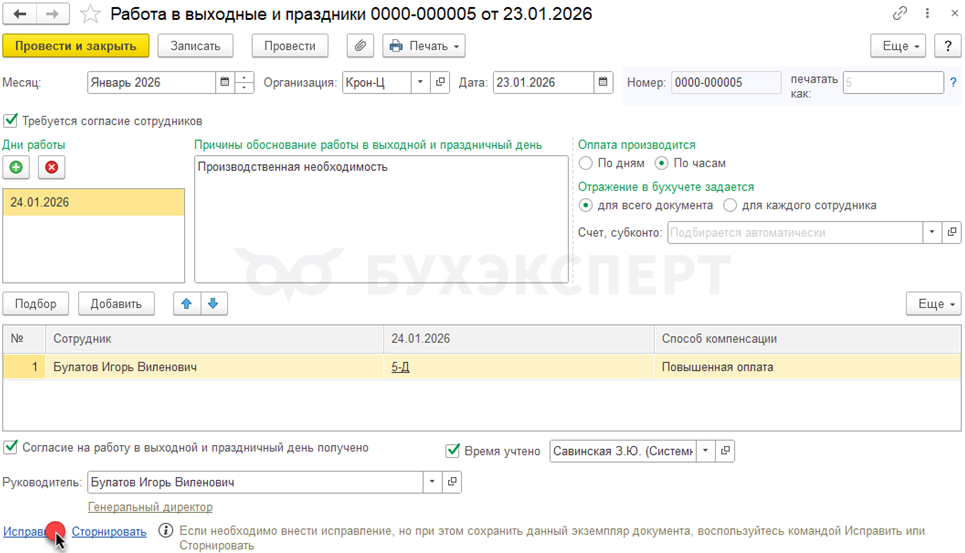This screenshot has height=553, width=965.
Task: Move employee row down with blue arrow
Action: tap(214, 304)
